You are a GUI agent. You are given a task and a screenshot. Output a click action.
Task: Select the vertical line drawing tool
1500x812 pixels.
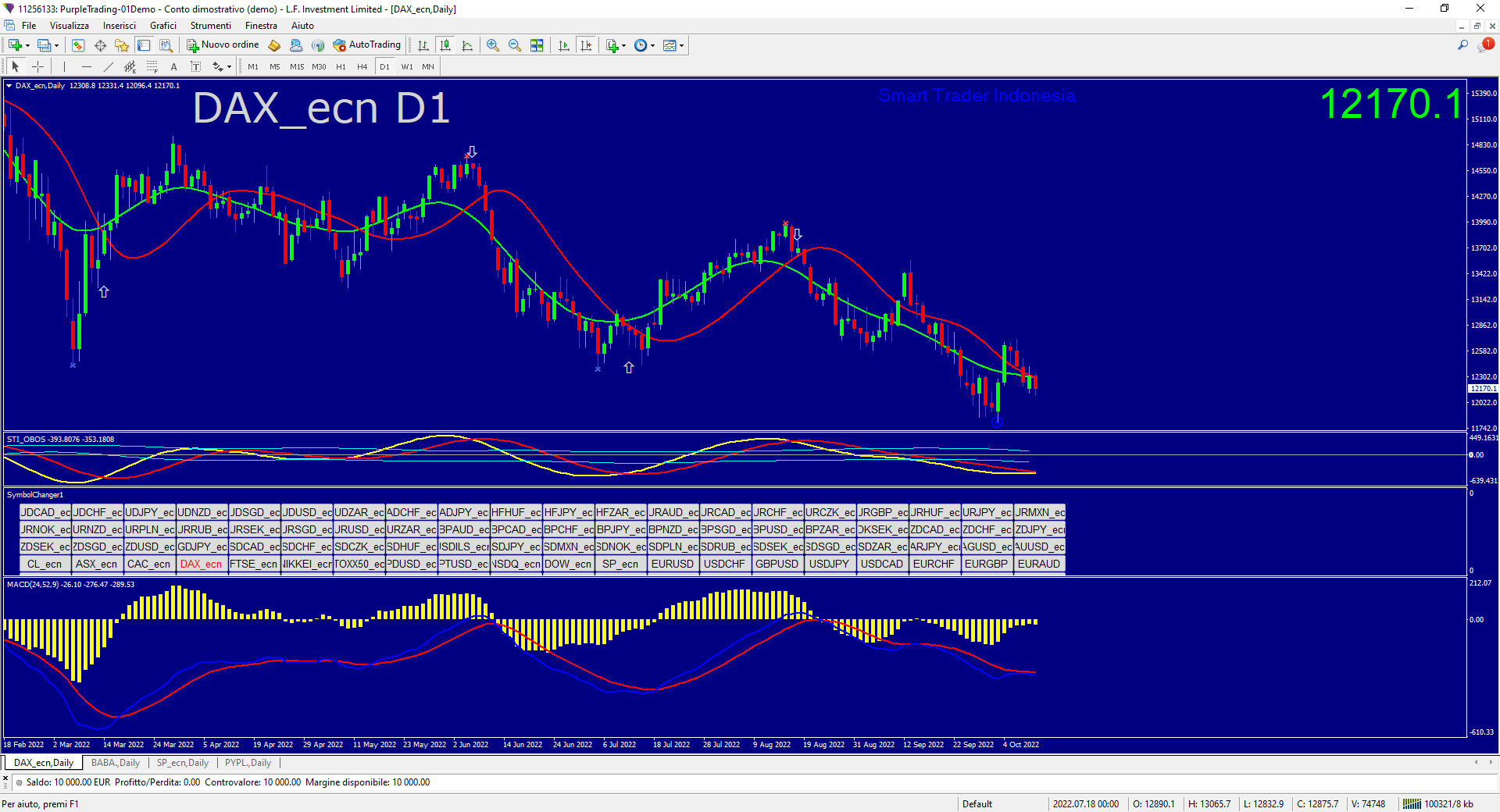pos(64,66)
